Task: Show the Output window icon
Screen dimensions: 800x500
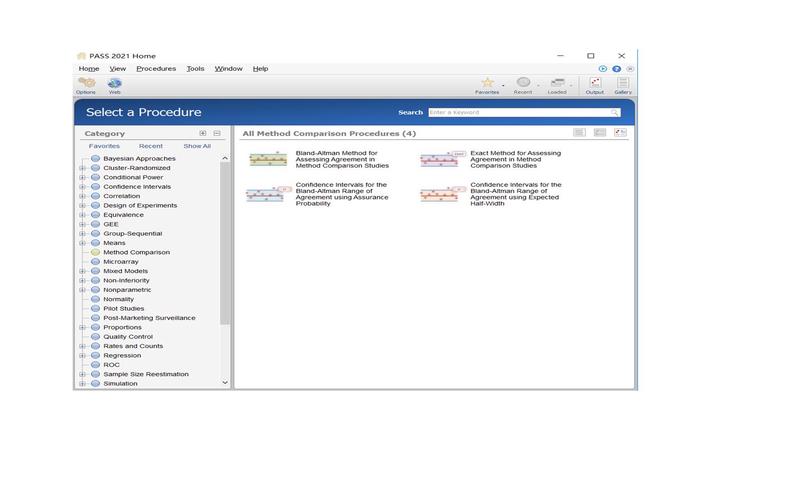Action: [595, 83]
